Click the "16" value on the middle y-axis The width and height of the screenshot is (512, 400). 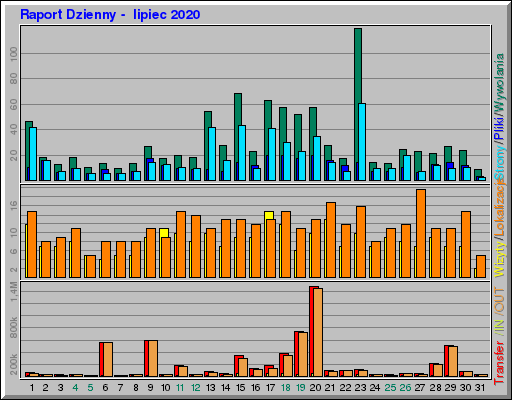(14, 205)
